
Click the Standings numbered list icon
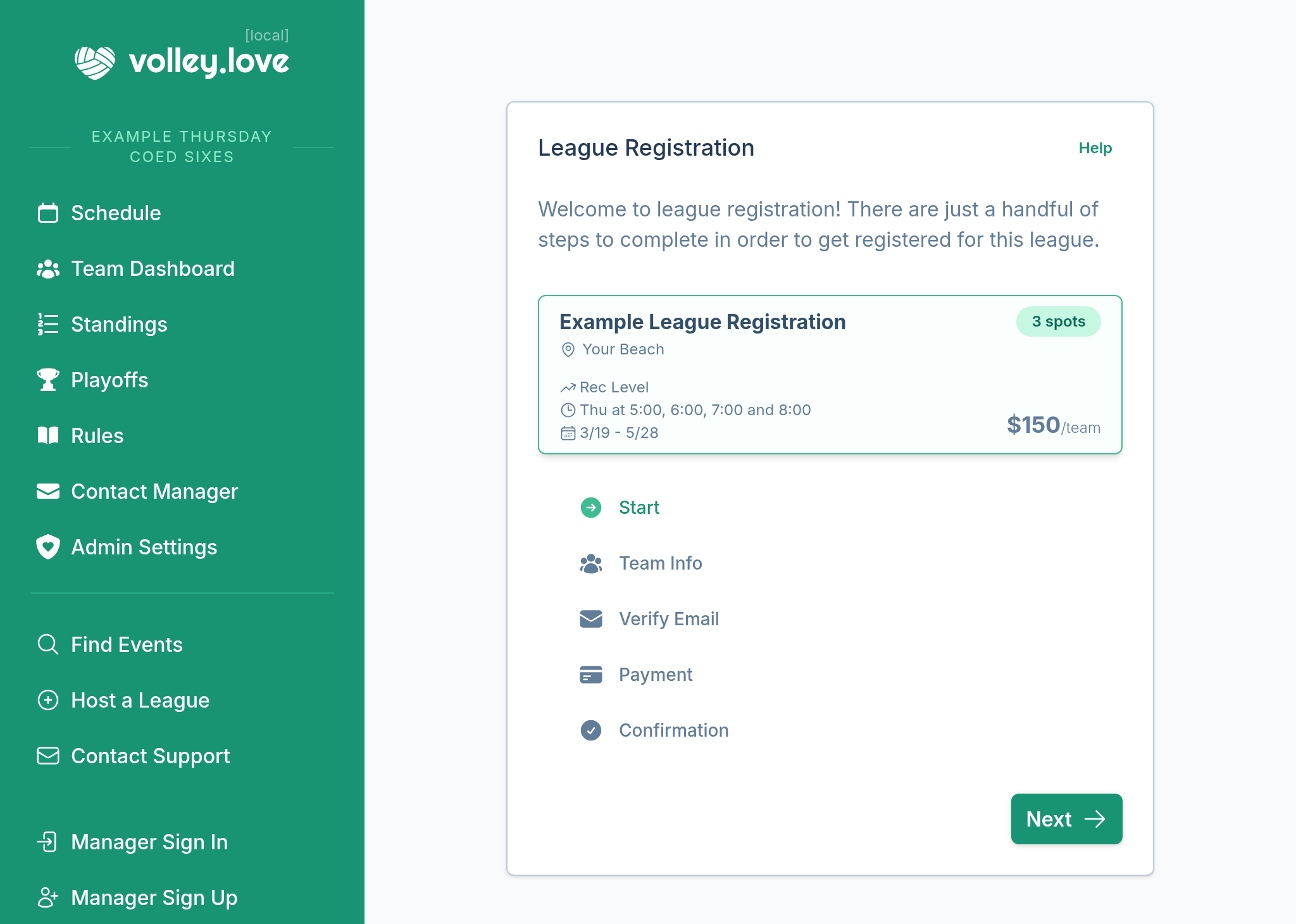48,325
